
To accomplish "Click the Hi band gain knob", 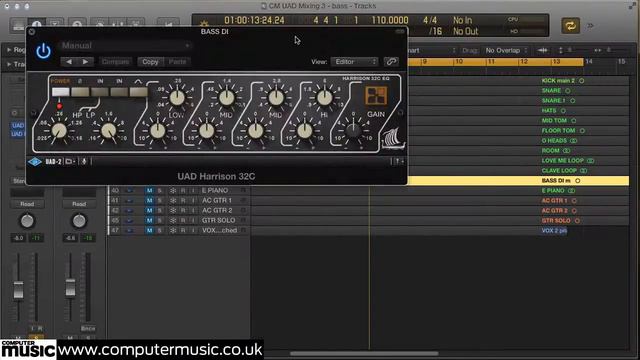I will coord(304,131).
